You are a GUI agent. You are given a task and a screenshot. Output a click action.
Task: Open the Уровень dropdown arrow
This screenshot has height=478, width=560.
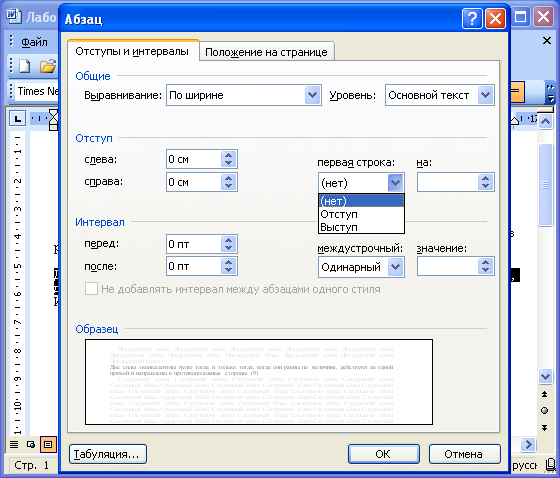485,95
